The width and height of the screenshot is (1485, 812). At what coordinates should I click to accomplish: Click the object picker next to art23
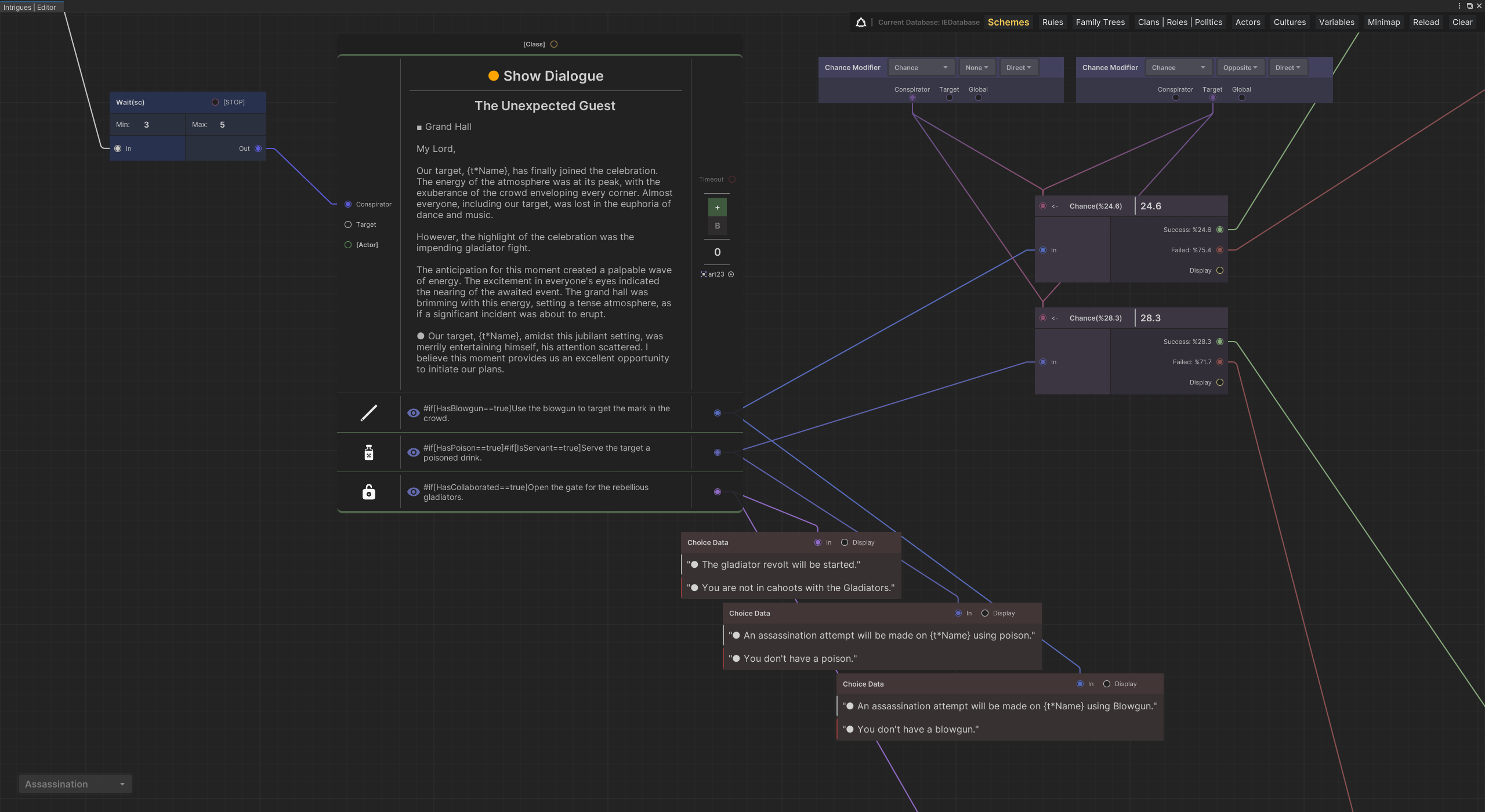[x=731, y=274]
